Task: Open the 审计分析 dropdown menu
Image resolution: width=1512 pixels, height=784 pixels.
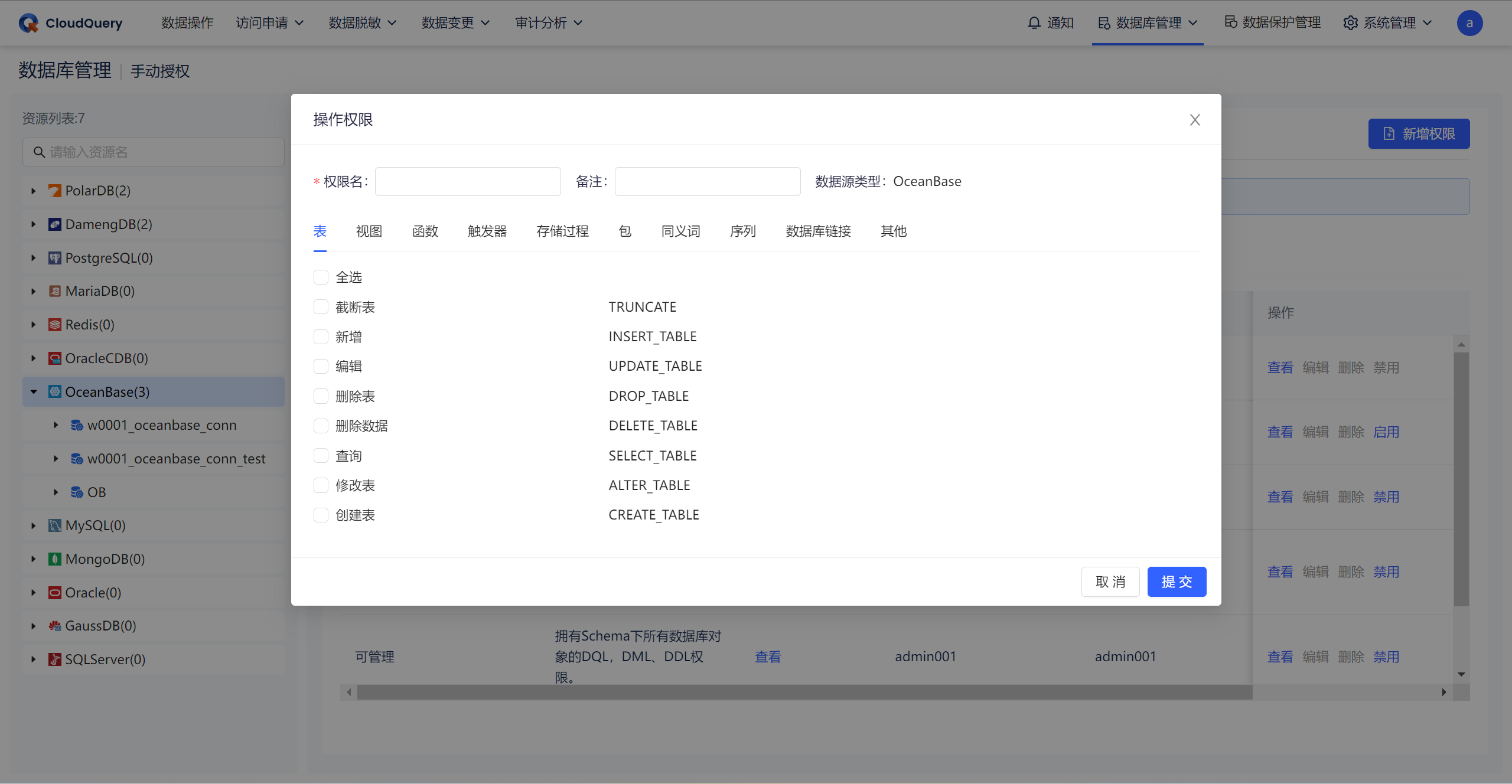Action: [x=548, y=23]
